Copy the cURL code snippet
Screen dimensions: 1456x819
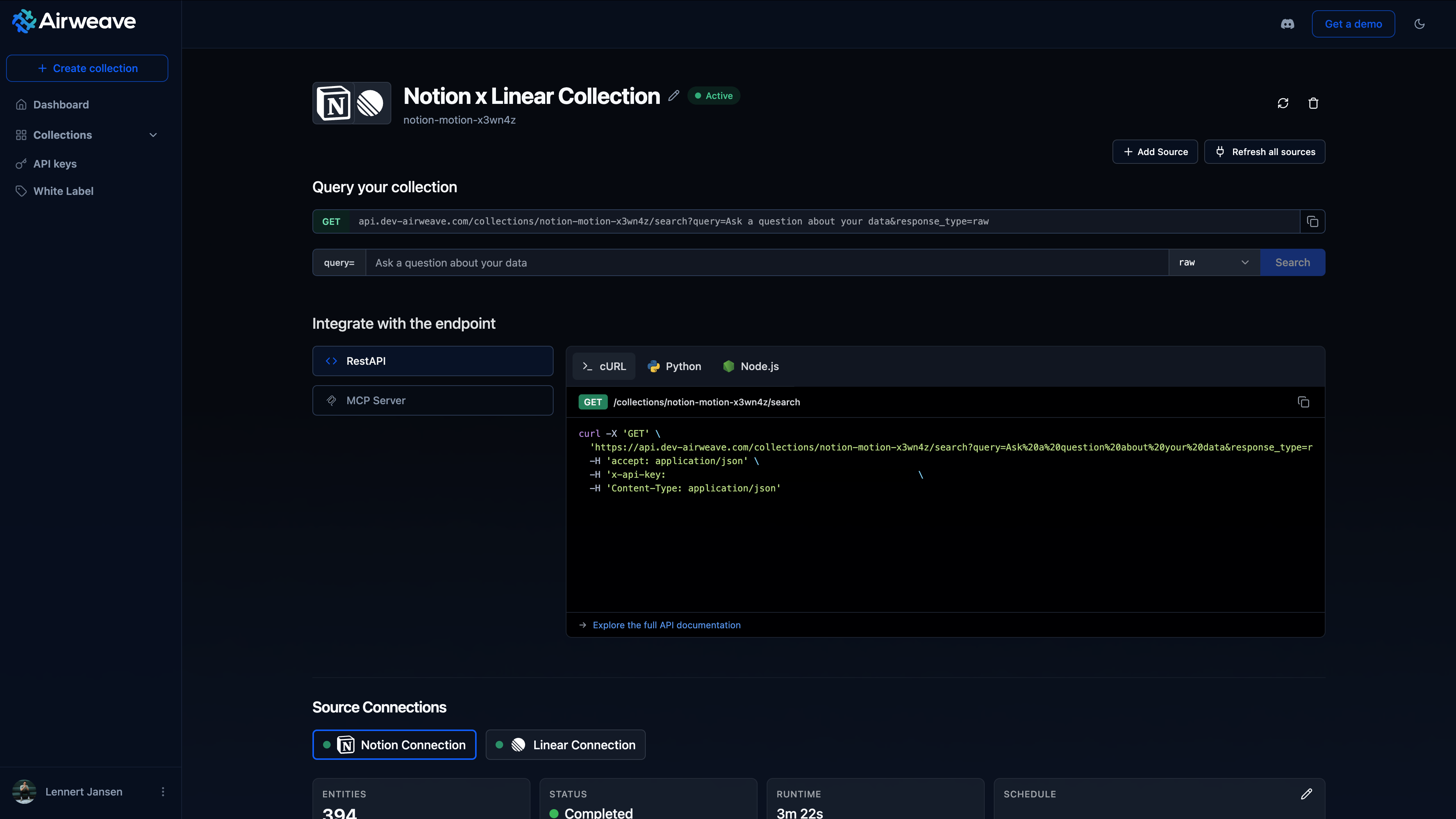(x=1303, y=402)
